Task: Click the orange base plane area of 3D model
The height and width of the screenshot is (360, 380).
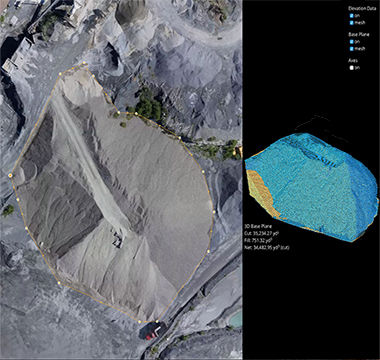Action: pyautogui.click(x=260, y=193)
